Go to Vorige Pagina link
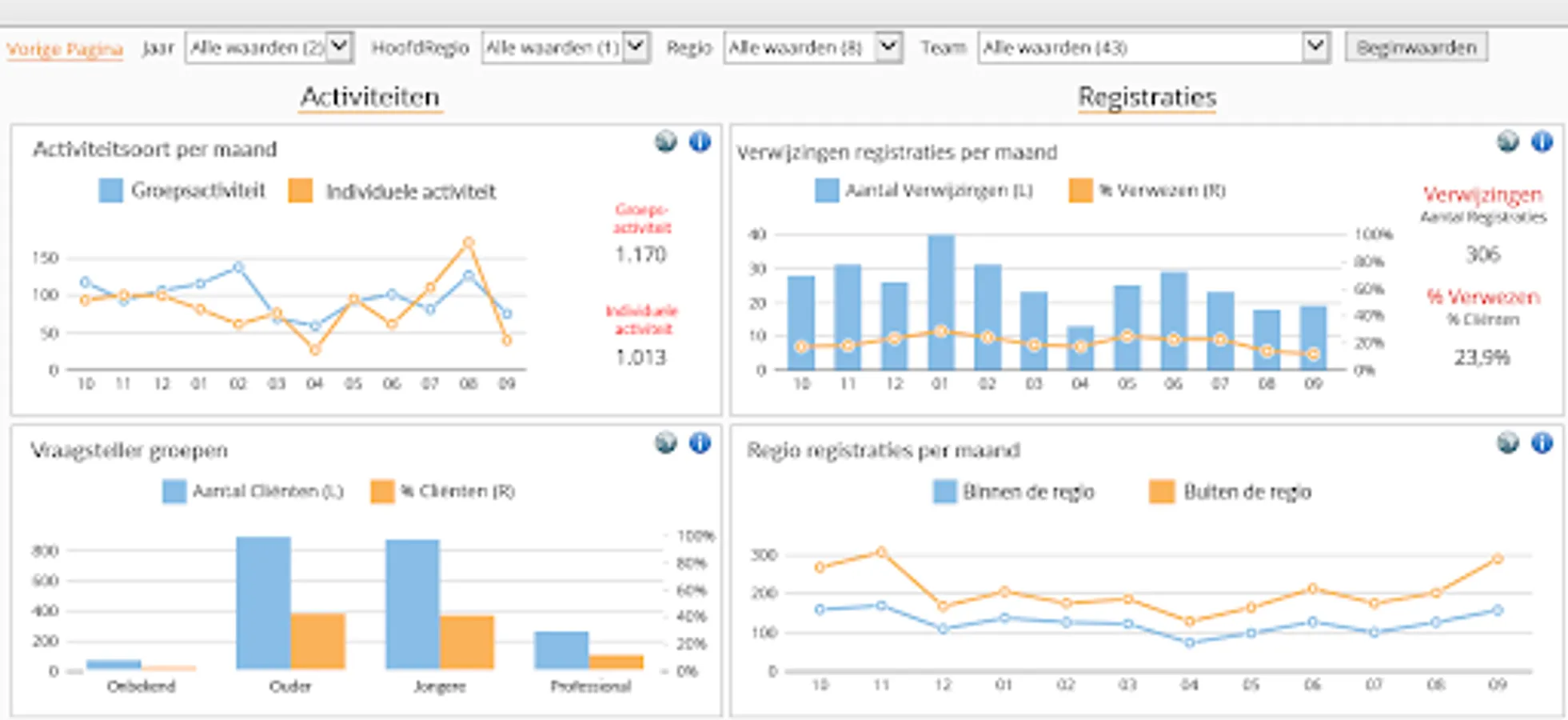The height and width of the screenshot is (720, 1568). pos(65,49)
